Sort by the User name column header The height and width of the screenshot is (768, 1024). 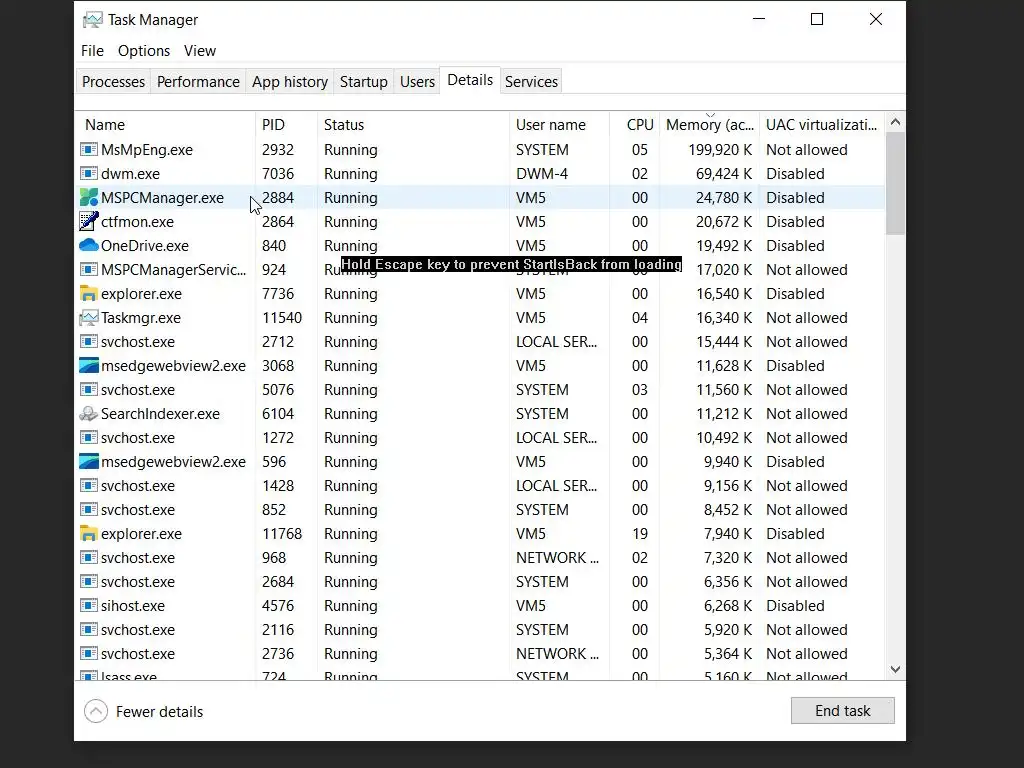[560, 125]
